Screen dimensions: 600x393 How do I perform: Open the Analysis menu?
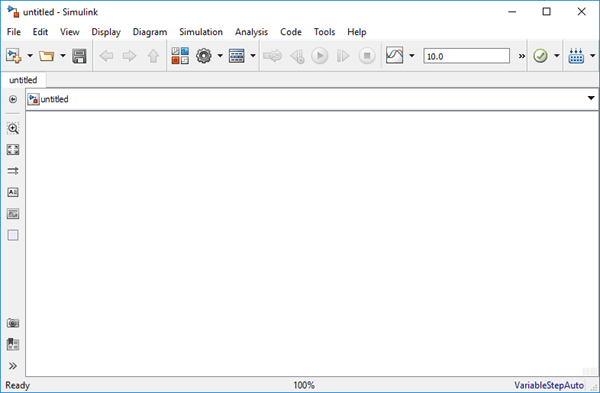[251, 32]
